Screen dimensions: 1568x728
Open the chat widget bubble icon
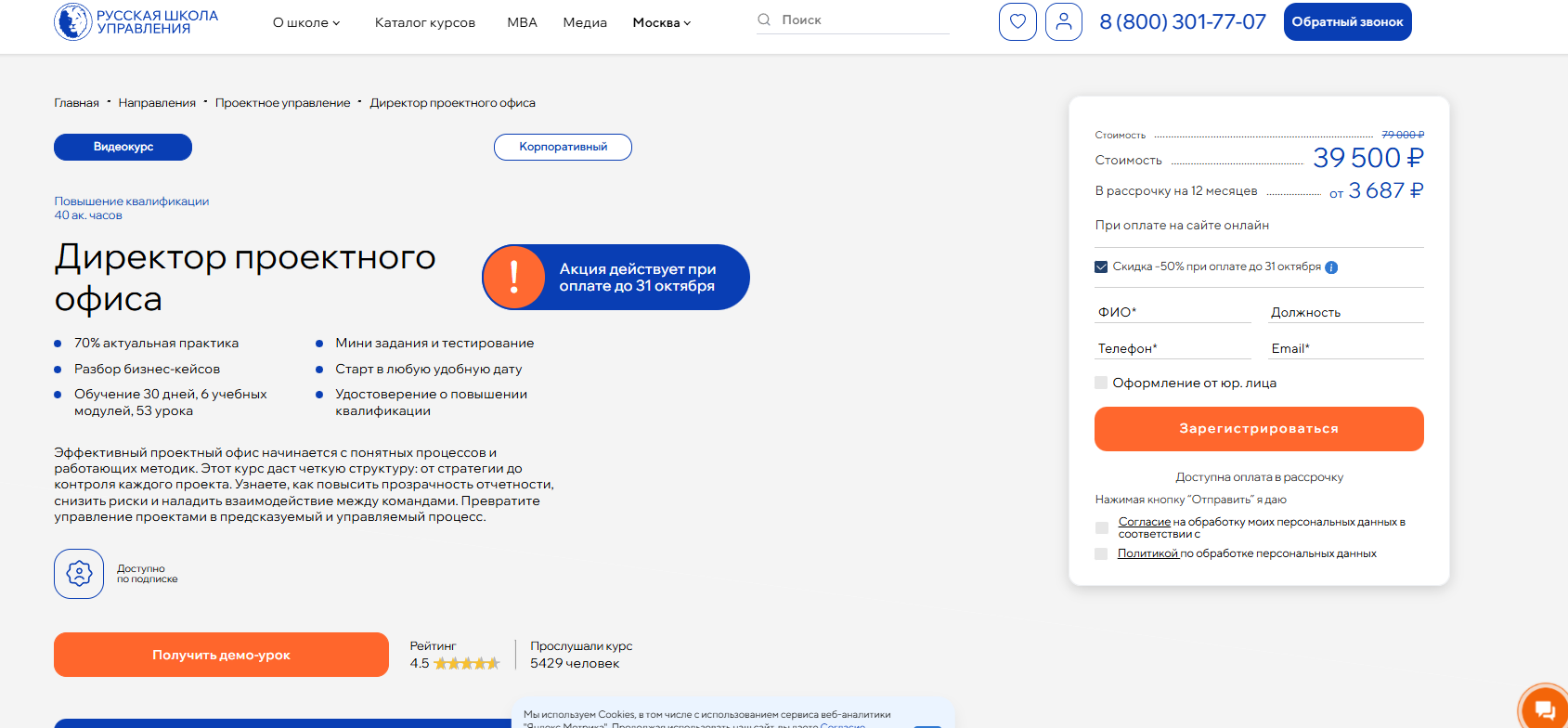(x=1545, y=709)
